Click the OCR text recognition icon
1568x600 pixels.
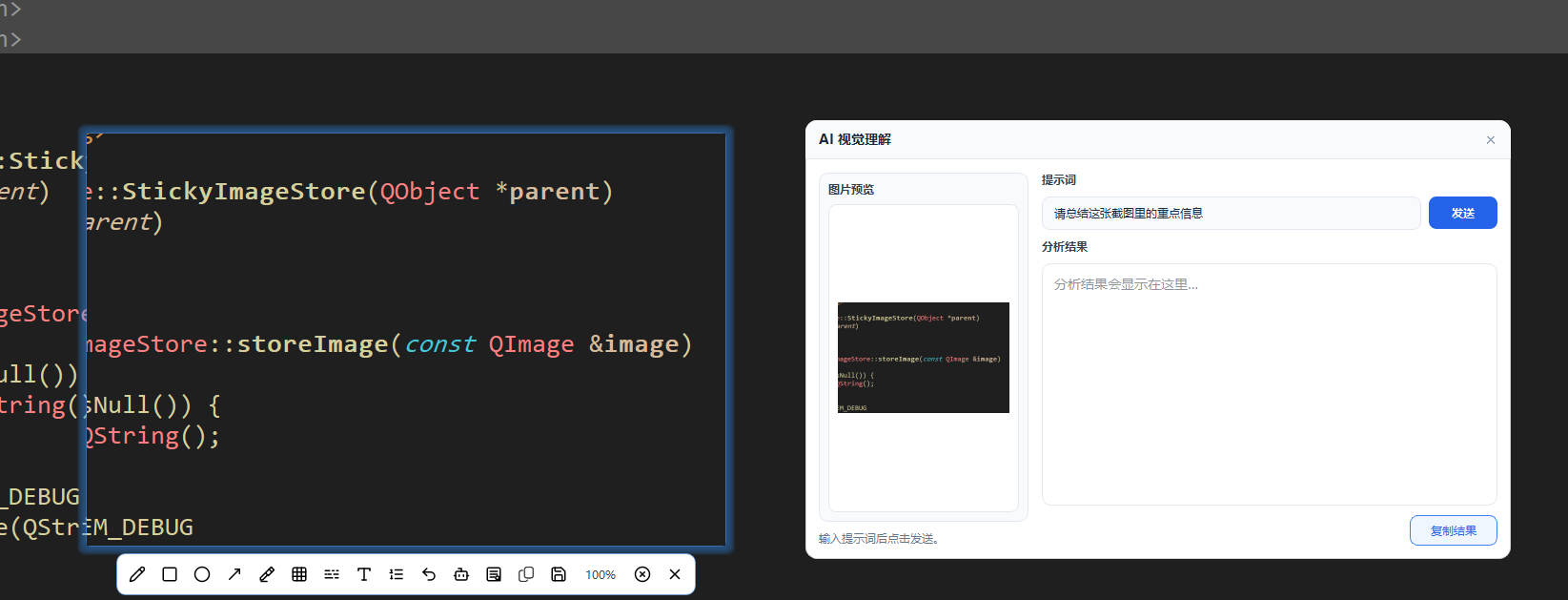[494, 574]
